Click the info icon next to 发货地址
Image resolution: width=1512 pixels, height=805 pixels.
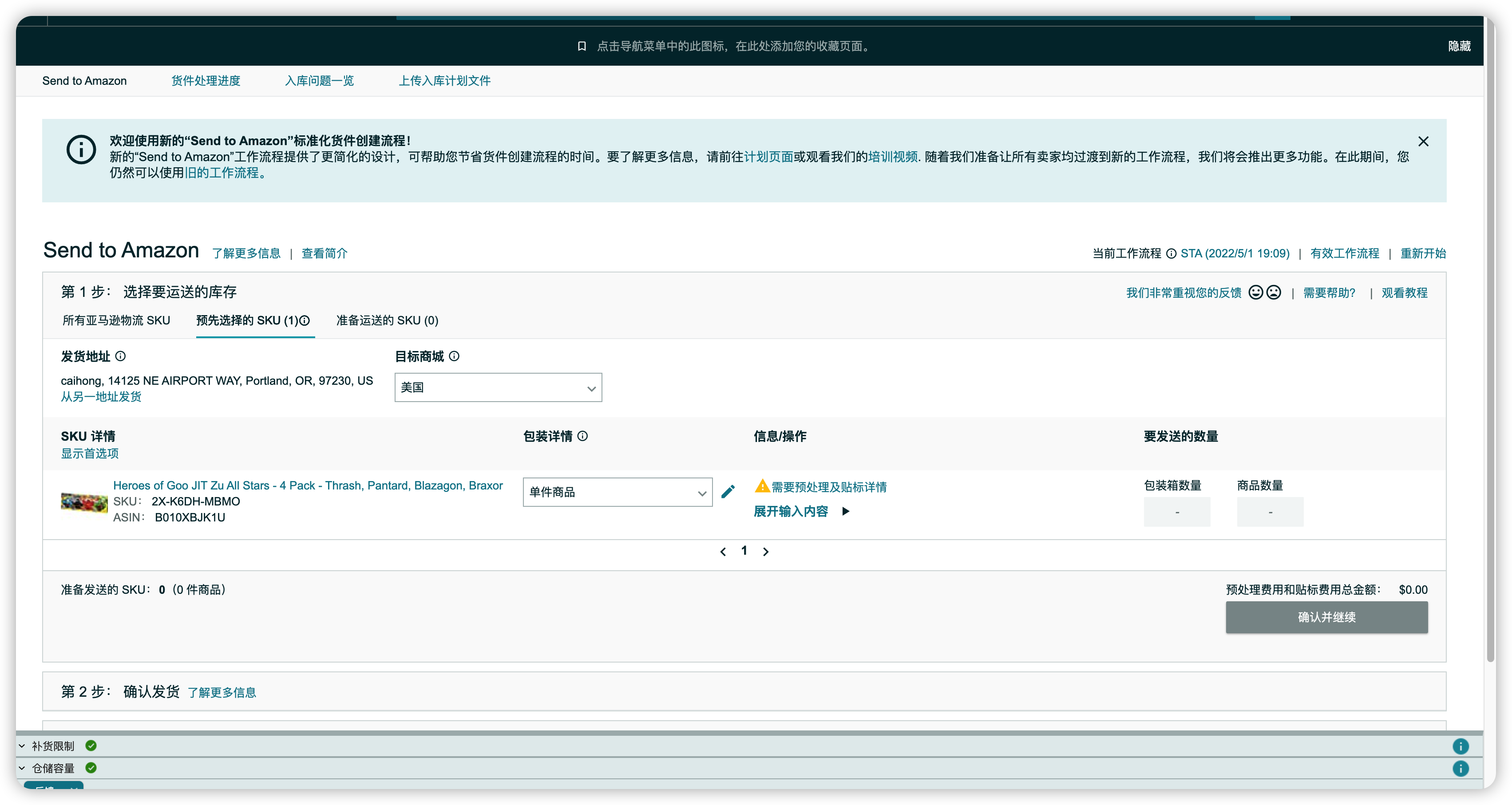click(x=120, y=356)
